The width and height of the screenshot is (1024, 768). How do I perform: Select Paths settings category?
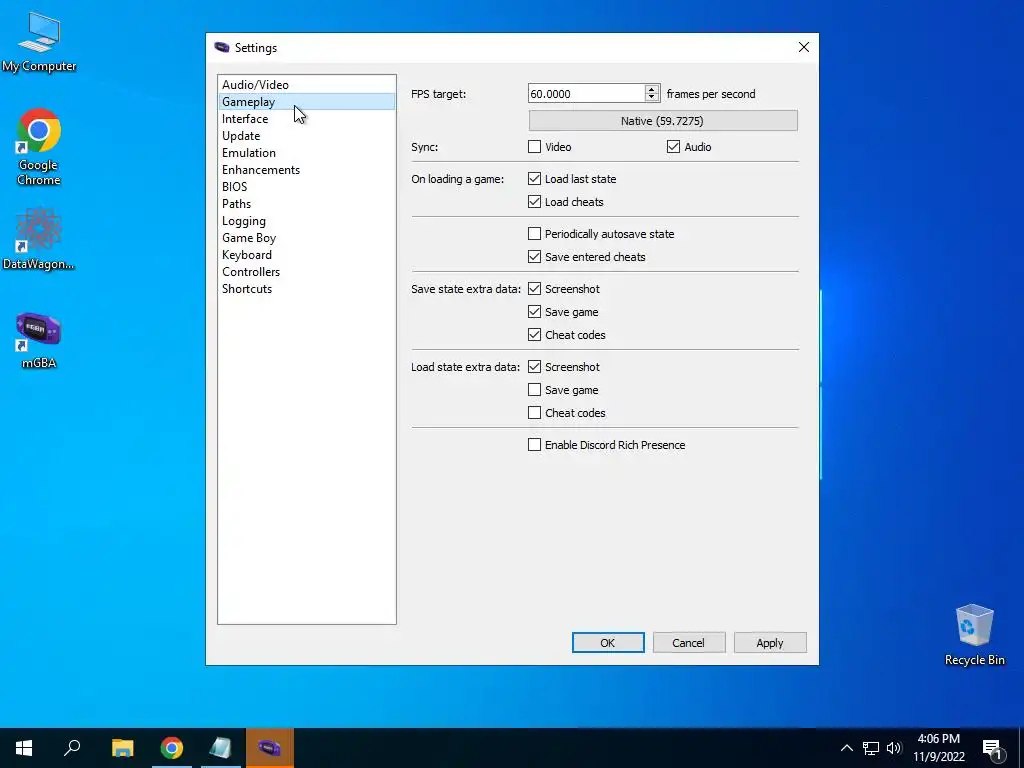point(306,204)
